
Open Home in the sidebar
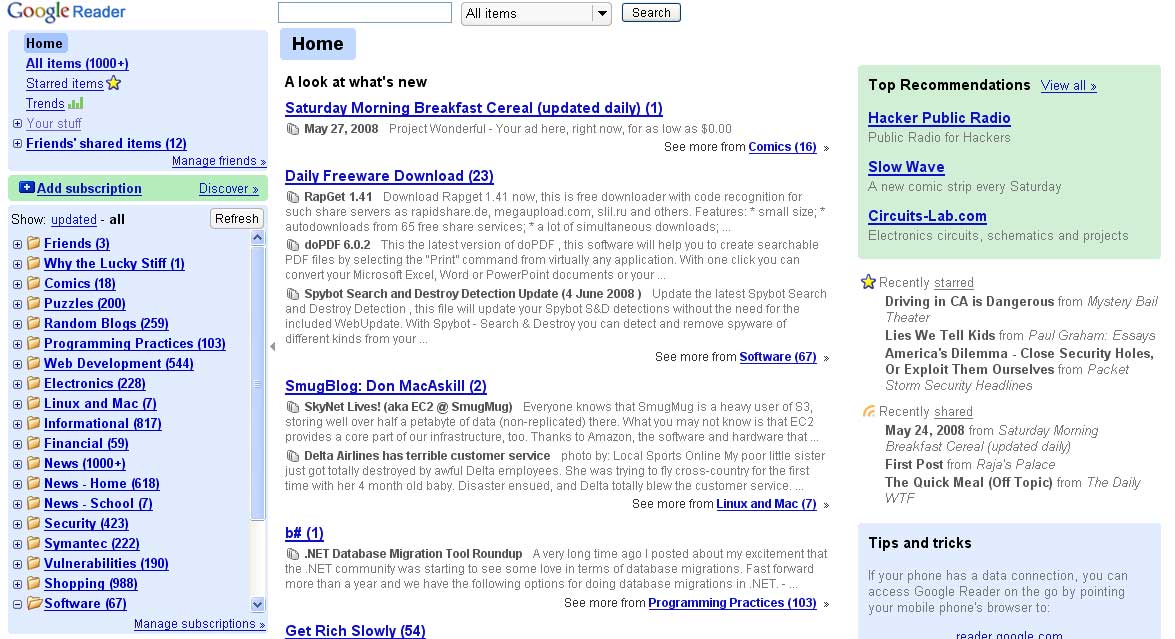(44, 43)
